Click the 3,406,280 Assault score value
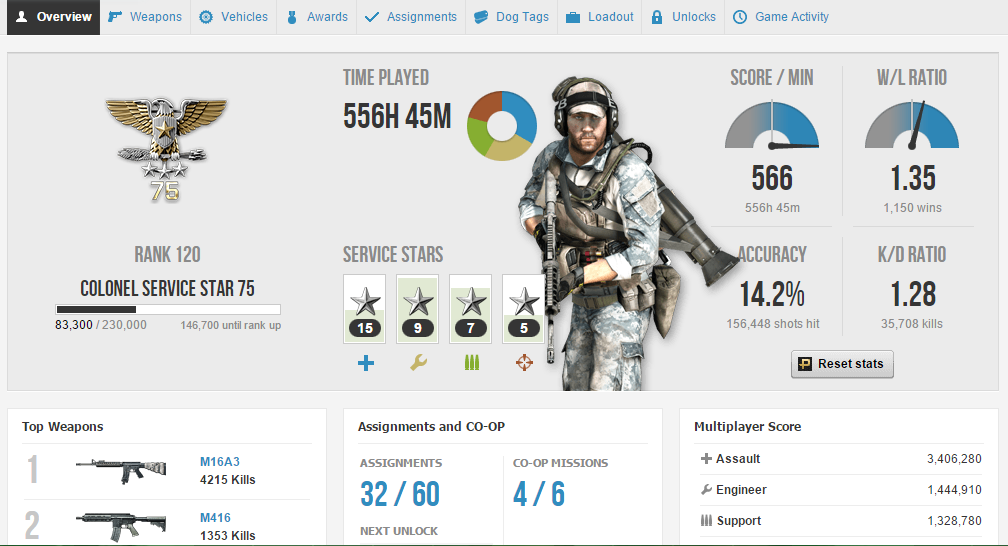1008x546 pixels. coord(954,459)
